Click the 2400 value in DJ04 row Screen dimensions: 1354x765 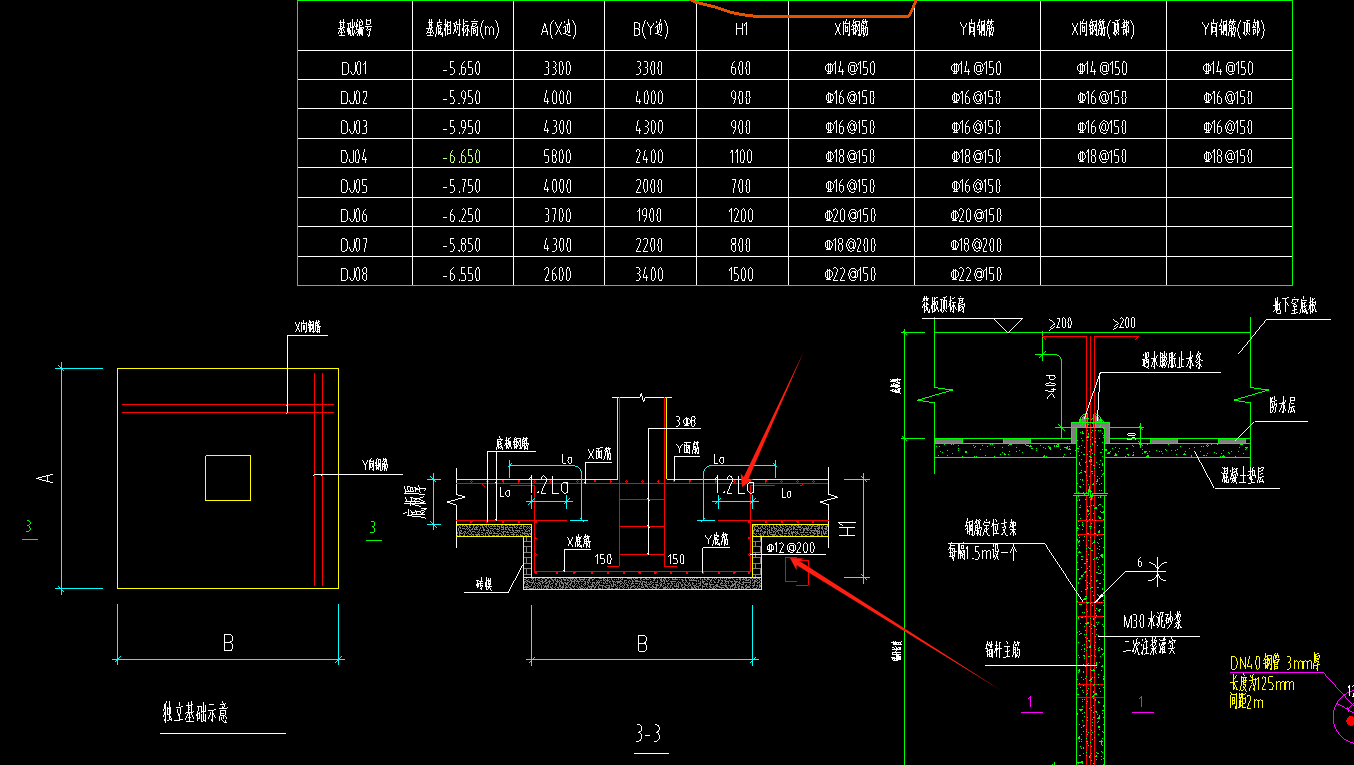click(x=649, y=157)
